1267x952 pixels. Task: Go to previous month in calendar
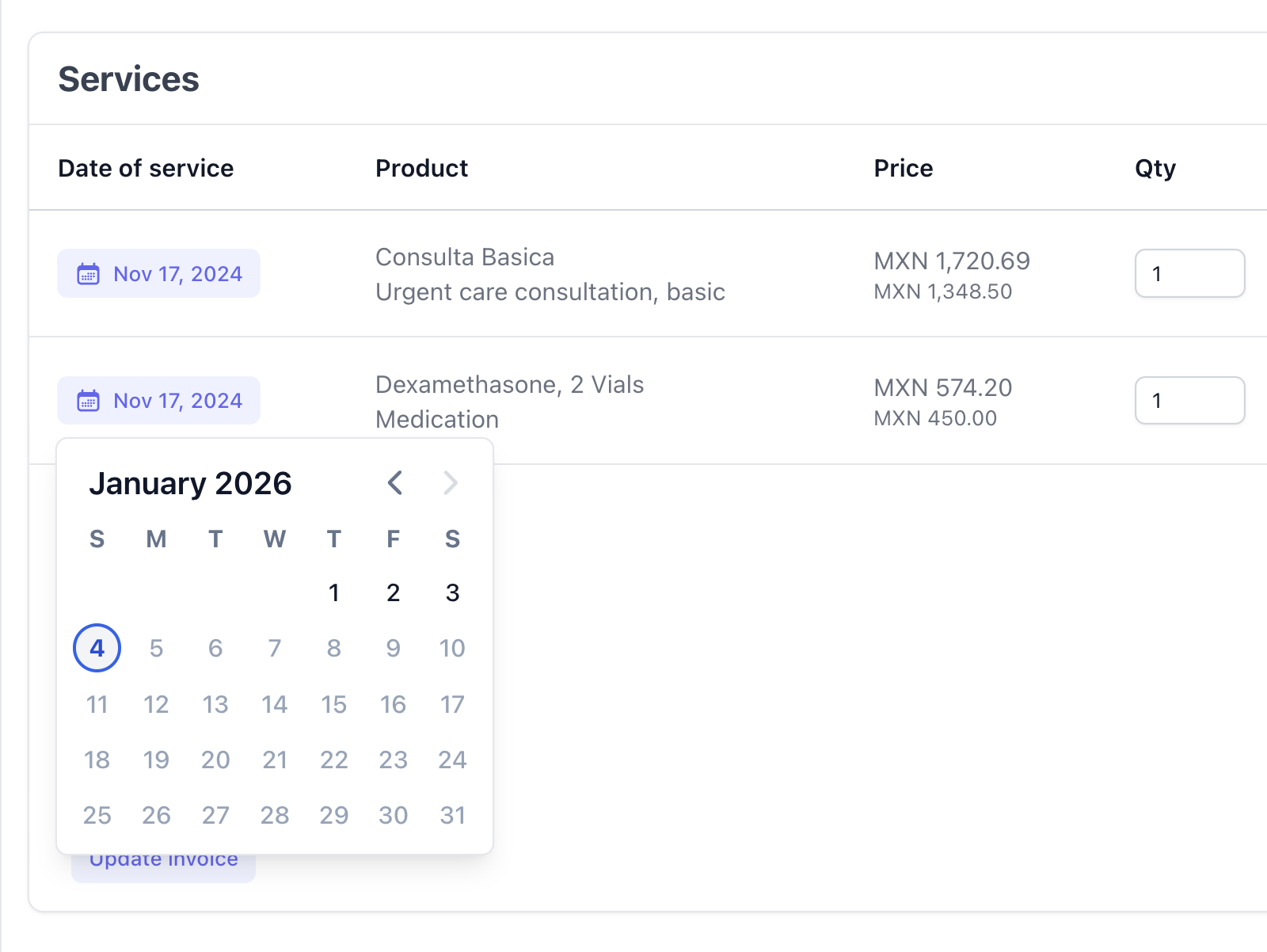point(395,483)
